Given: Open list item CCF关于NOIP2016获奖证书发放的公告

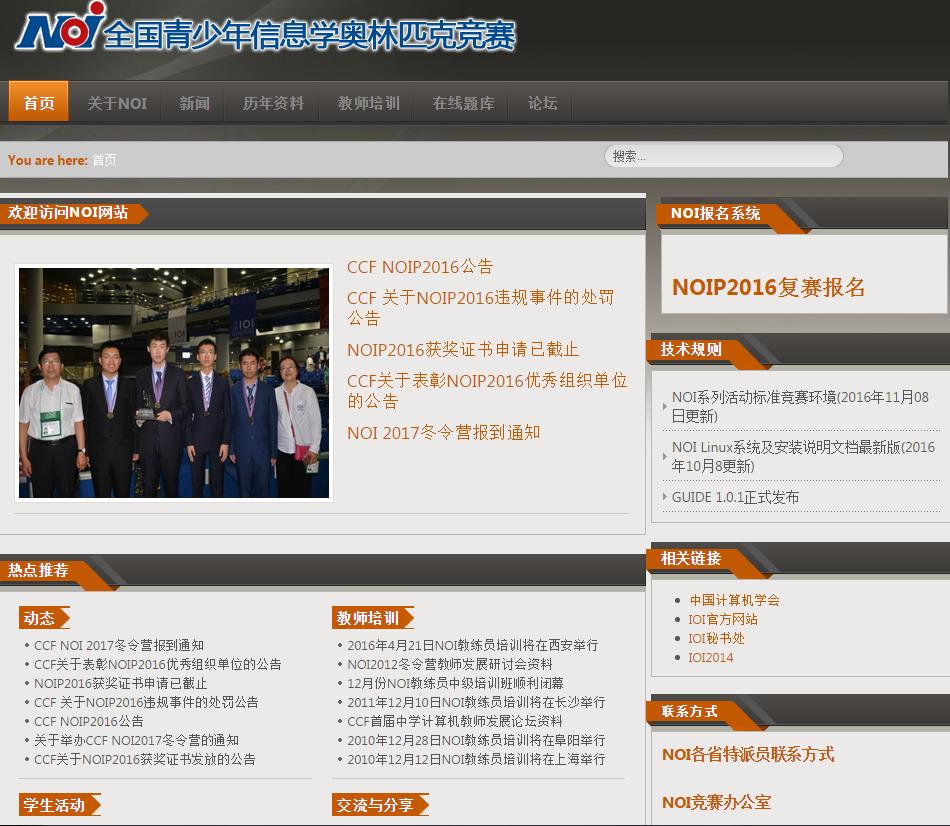Looking at the screenshot, I should [145, 759].
